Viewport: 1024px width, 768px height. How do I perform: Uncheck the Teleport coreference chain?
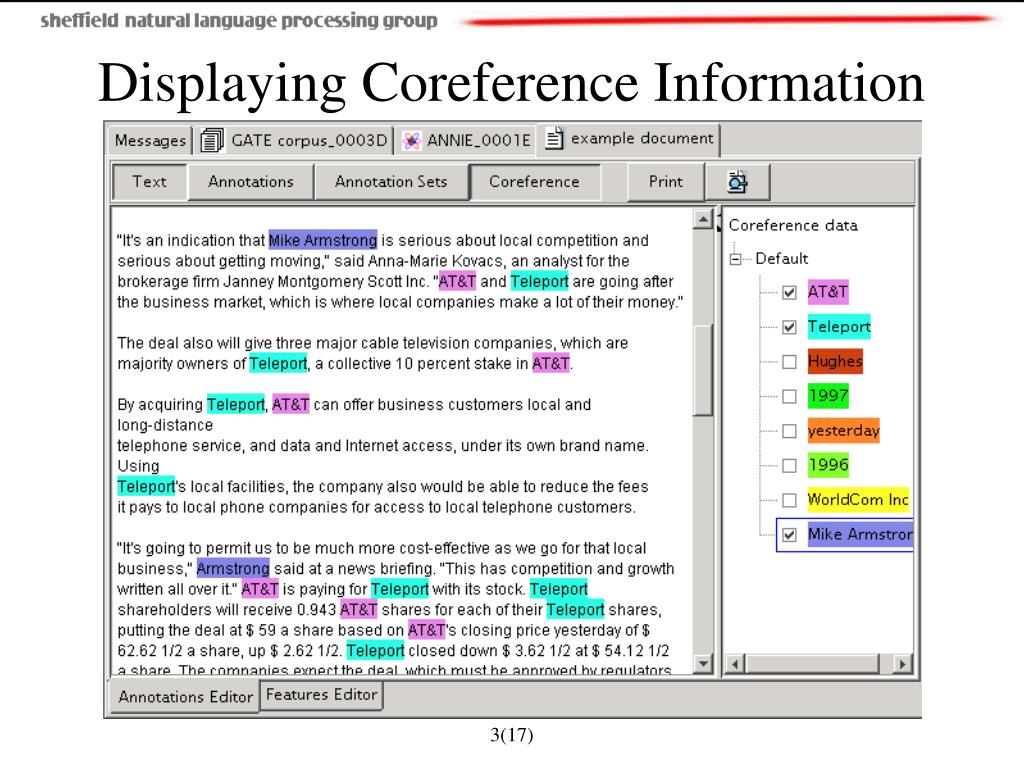coord(790,327)
